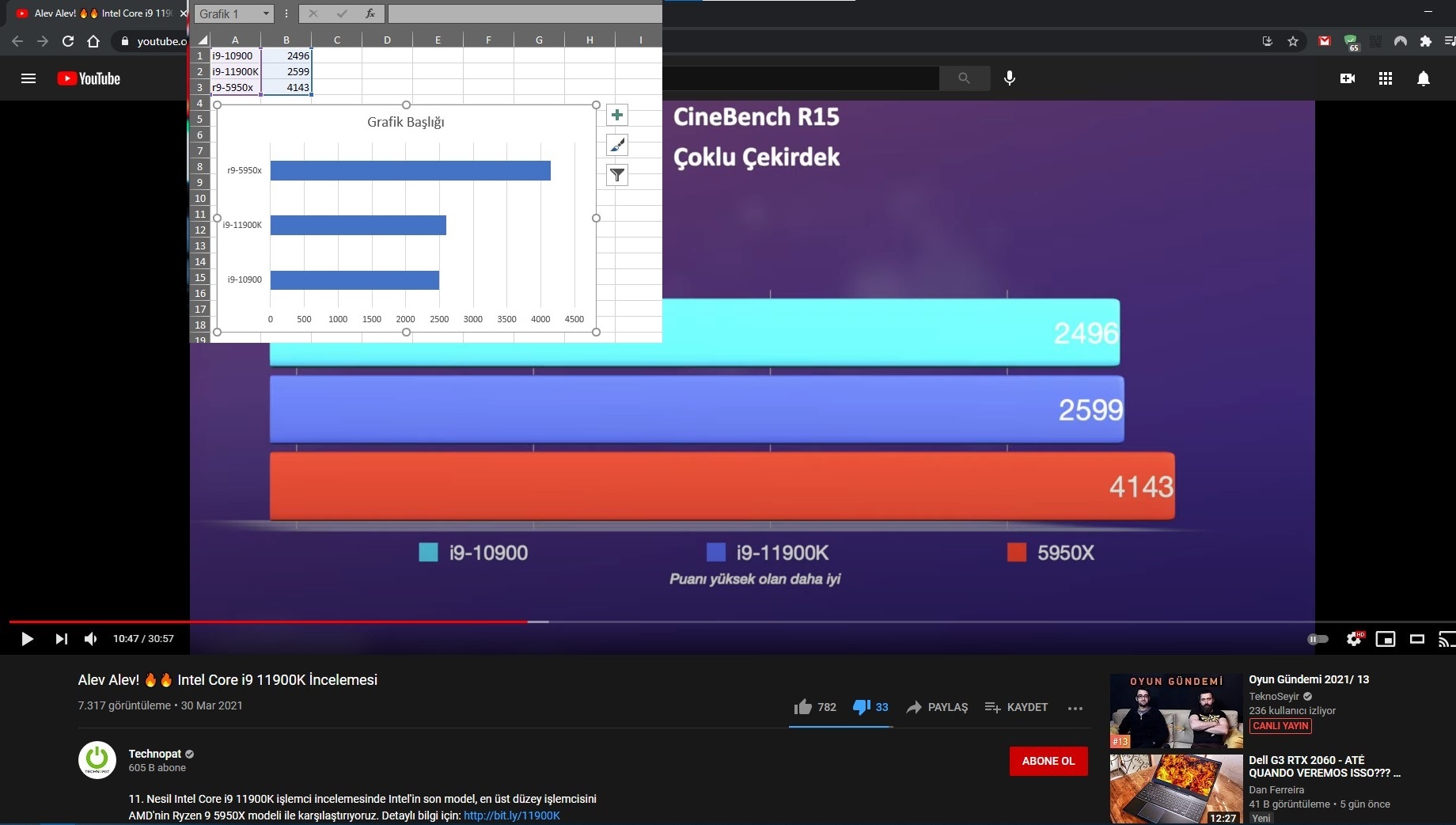1456x825 pixels.
Task: Click the youtube address bar URL
Action: pyautogui.click(x=161, y=41)
